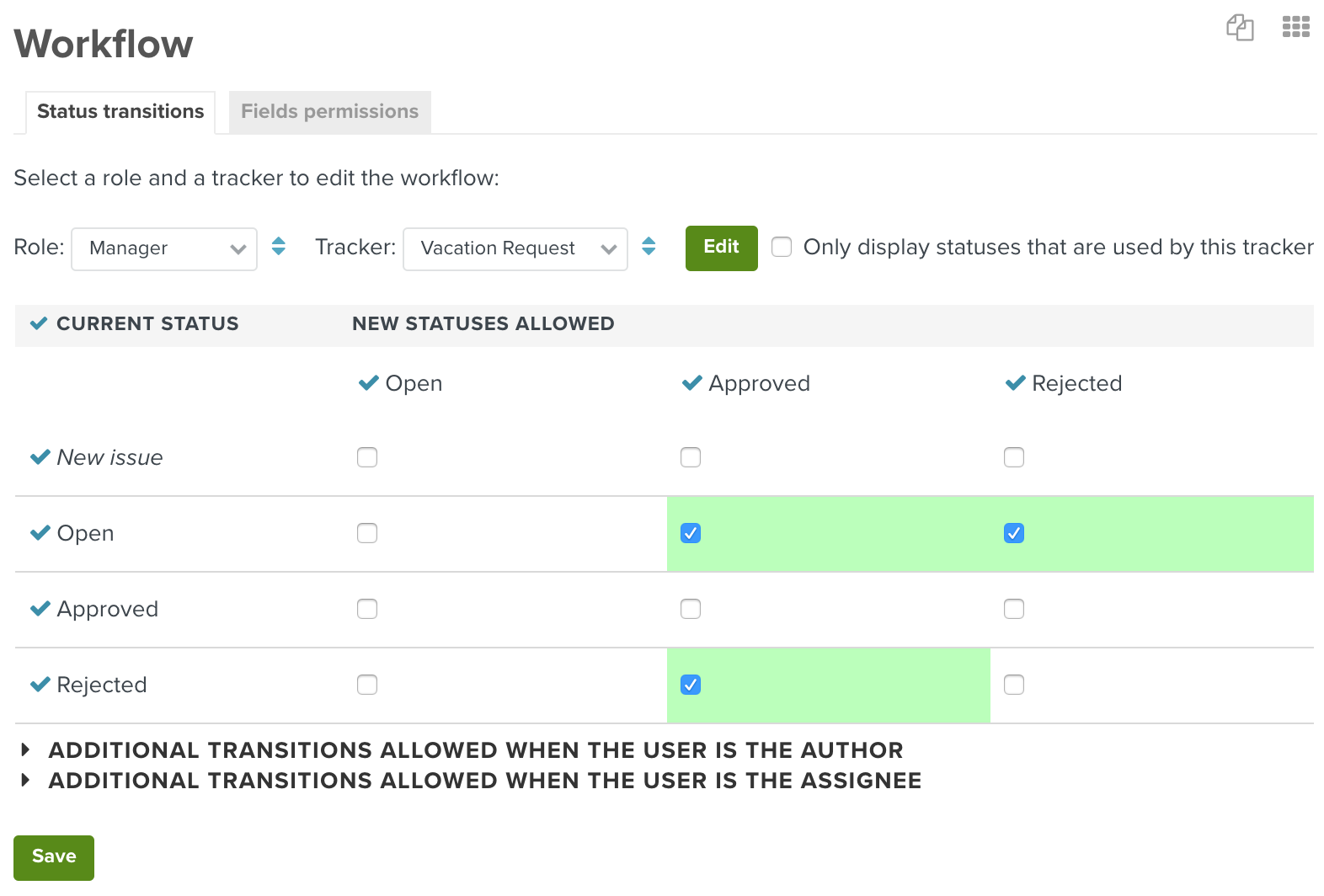Click checkmark icon next to Rejected column

[x=1015, y=383]
